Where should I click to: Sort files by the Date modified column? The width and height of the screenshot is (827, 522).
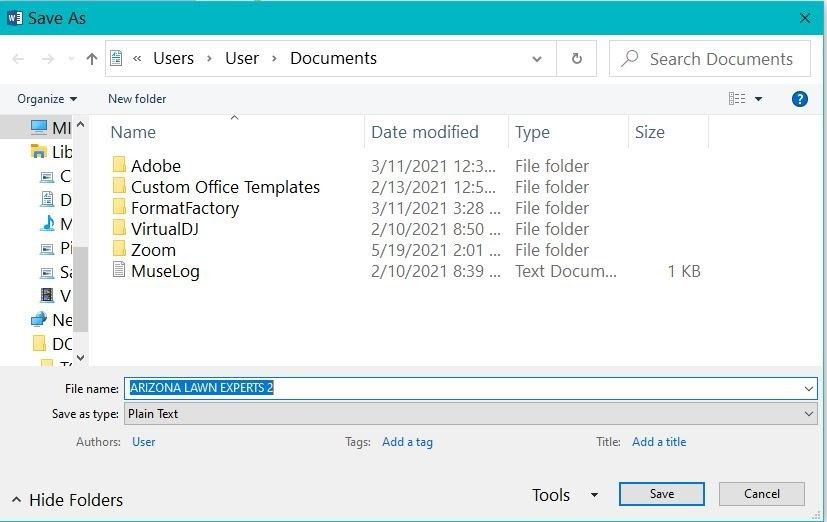pos(425,132)
